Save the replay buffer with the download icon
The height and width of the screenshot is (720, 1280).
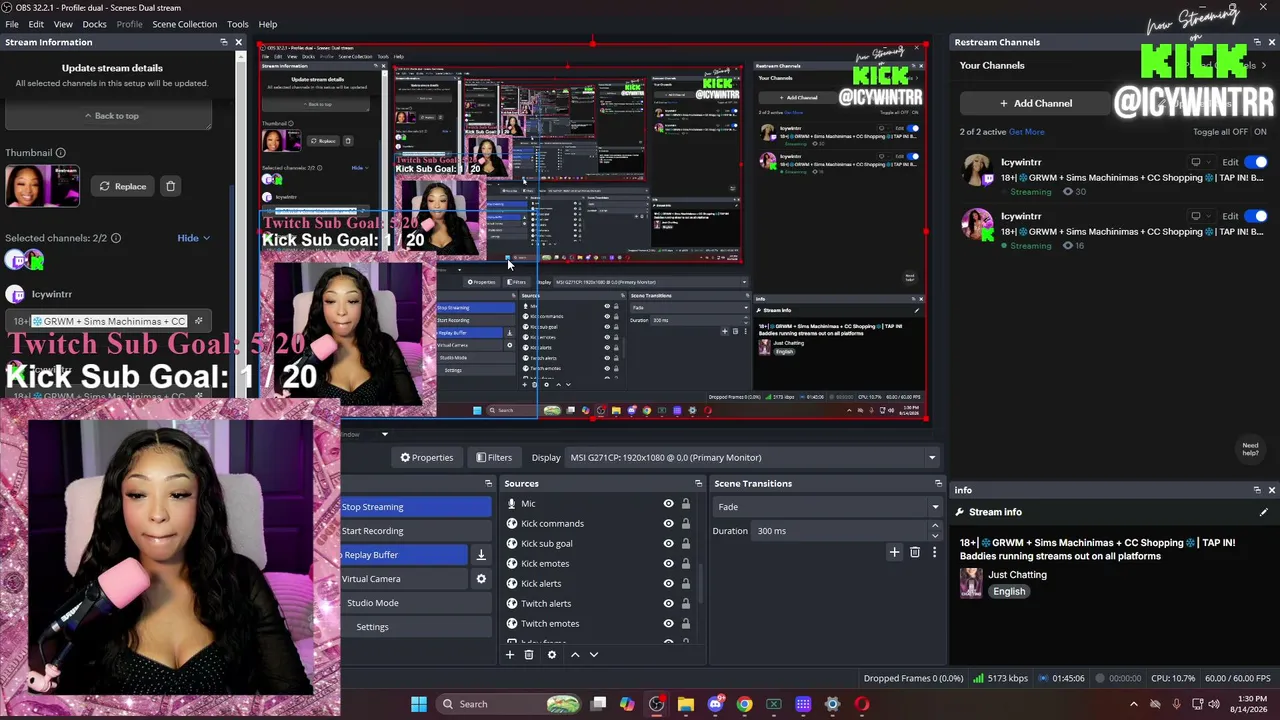coord(481,555)
